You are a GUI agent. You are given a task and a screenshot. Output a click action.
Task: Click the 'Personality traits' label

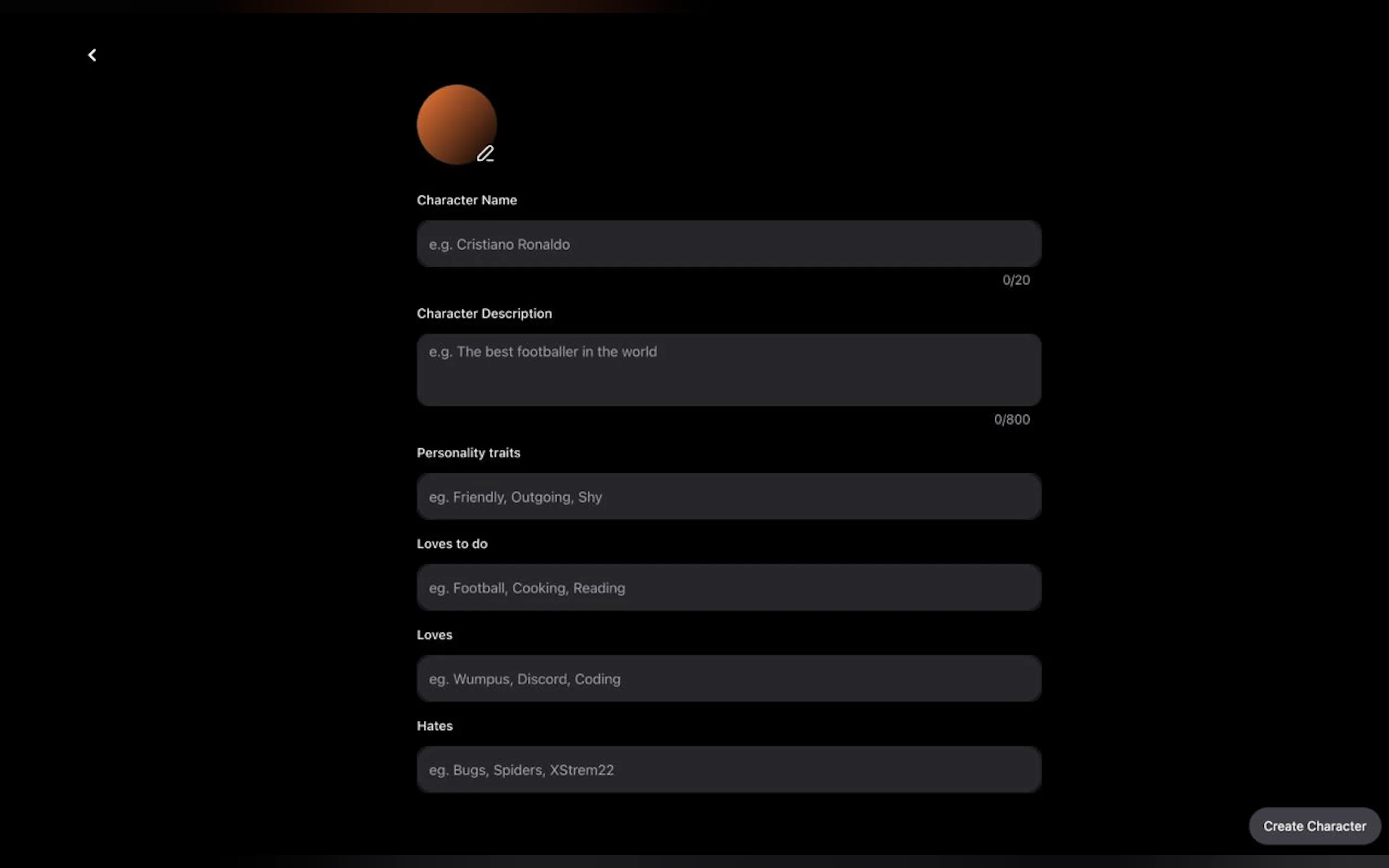(468, 453)
